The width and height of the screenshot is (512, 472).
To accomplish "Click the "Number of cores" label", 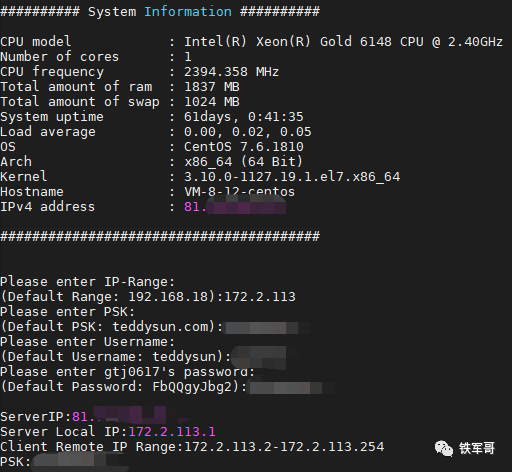I will click(x=59, y=57).
